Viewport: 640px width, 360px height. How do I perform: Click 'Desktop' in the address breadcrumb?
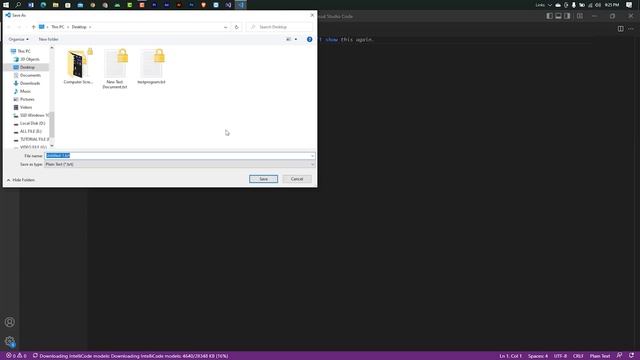(79, 27)
